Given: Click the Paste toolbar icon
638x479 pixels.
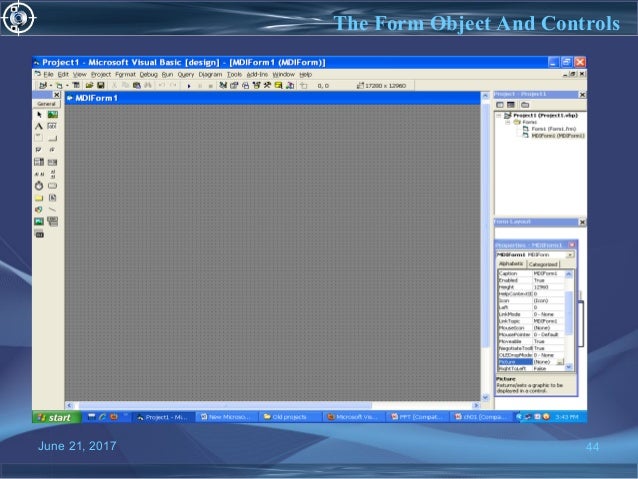Looking at the screenshot, I should pos(137,85).
